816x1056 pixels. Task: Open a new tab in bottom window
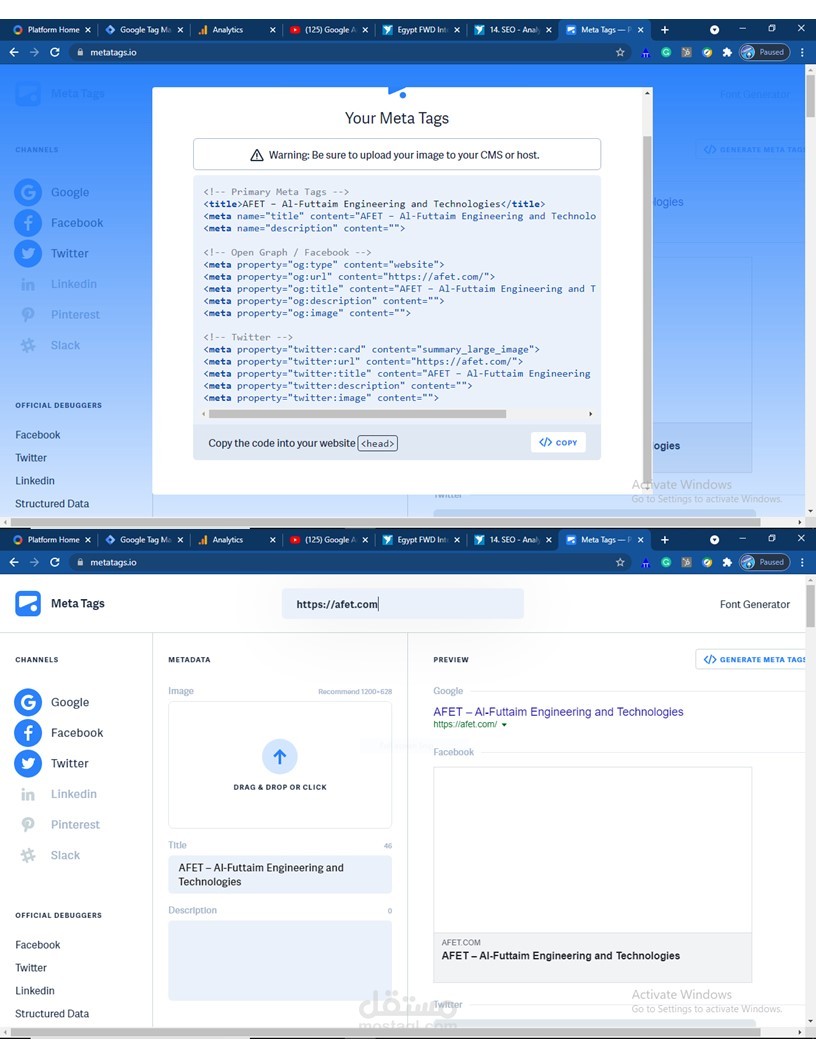(665, 539)
